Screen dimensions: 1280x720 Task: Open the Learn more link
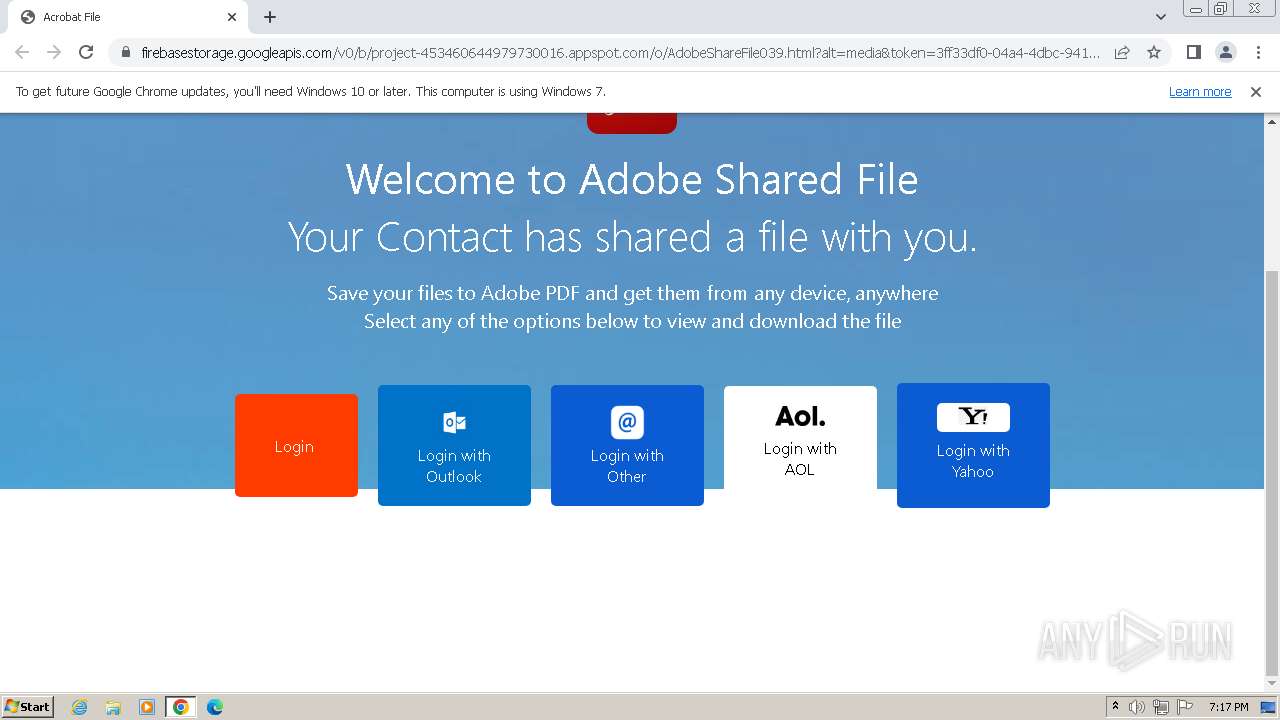point(1200,92)
